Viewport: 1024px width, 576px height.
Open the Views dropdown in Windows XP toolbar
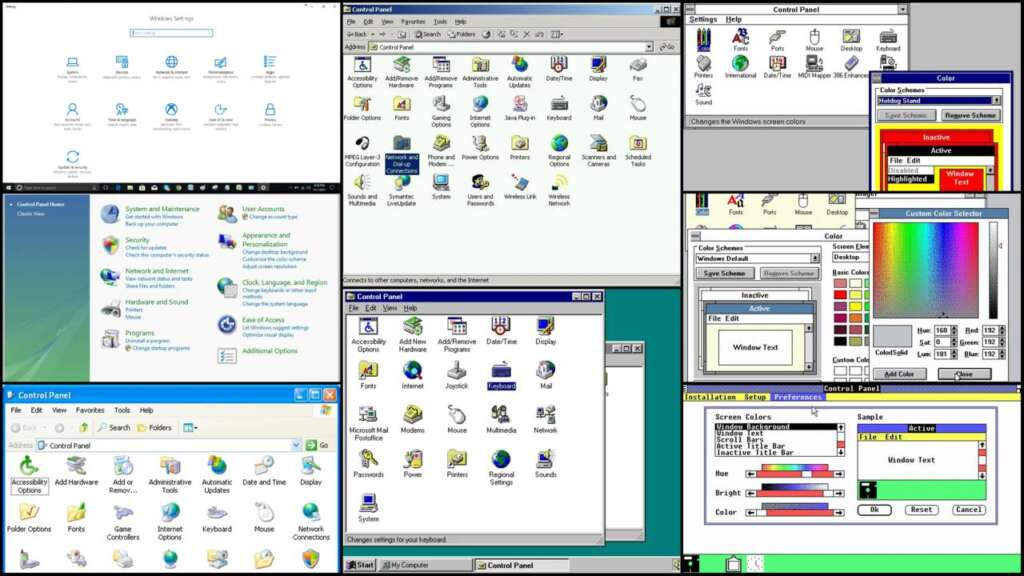(190, 428)
